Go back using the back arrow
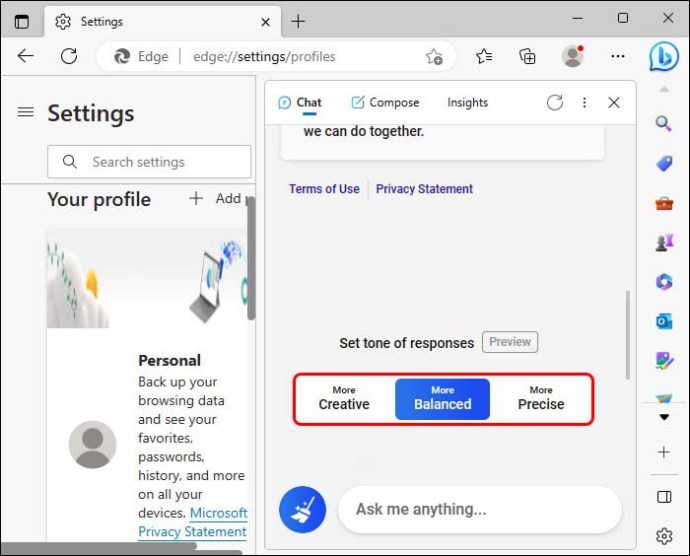This screenshot has height=556, width=690. click(26, 56)
